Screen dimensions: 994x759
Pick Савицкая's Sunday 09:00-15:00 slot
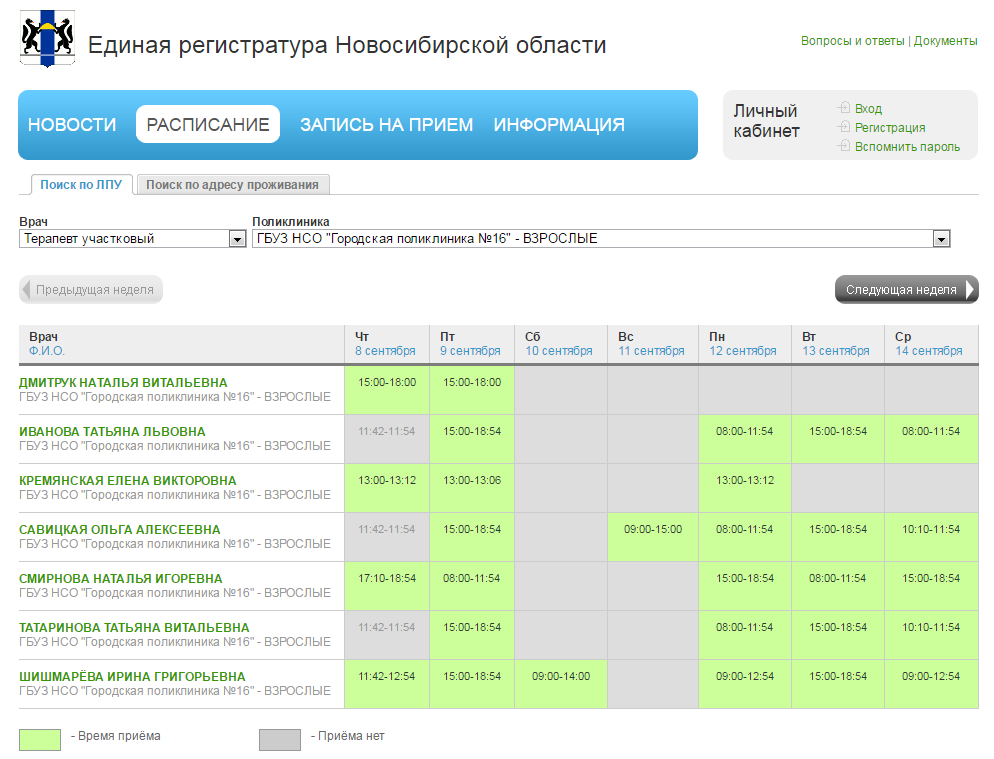[653, 529]
